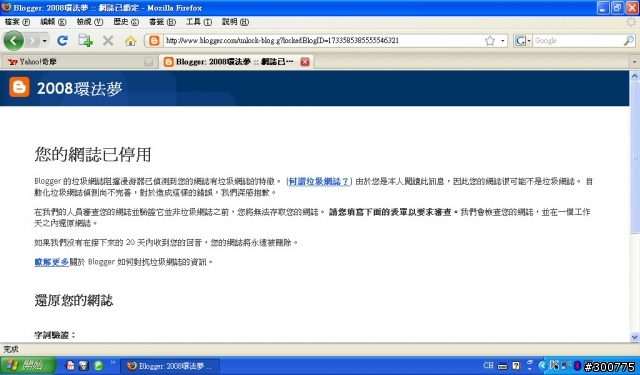Open the 檢視 (View) menu
The height and width of the screenshot is (375, 640).
coord(90,22)
